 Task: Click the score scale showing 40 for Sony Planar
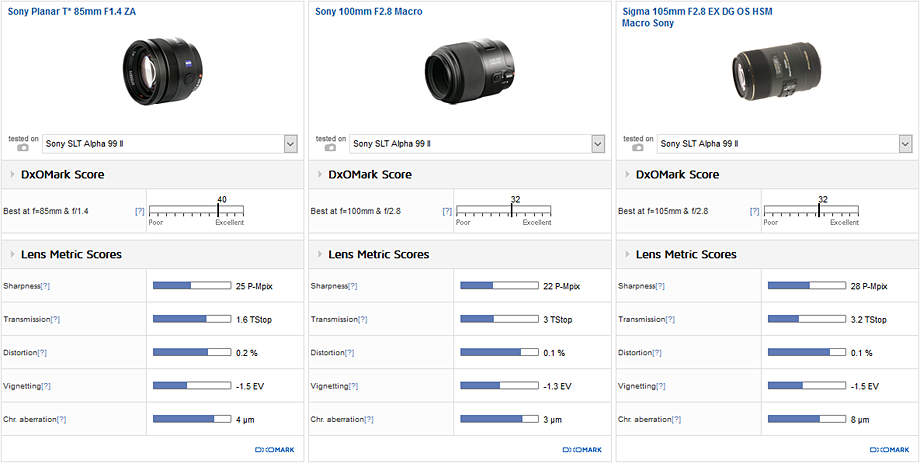[196, 211]
